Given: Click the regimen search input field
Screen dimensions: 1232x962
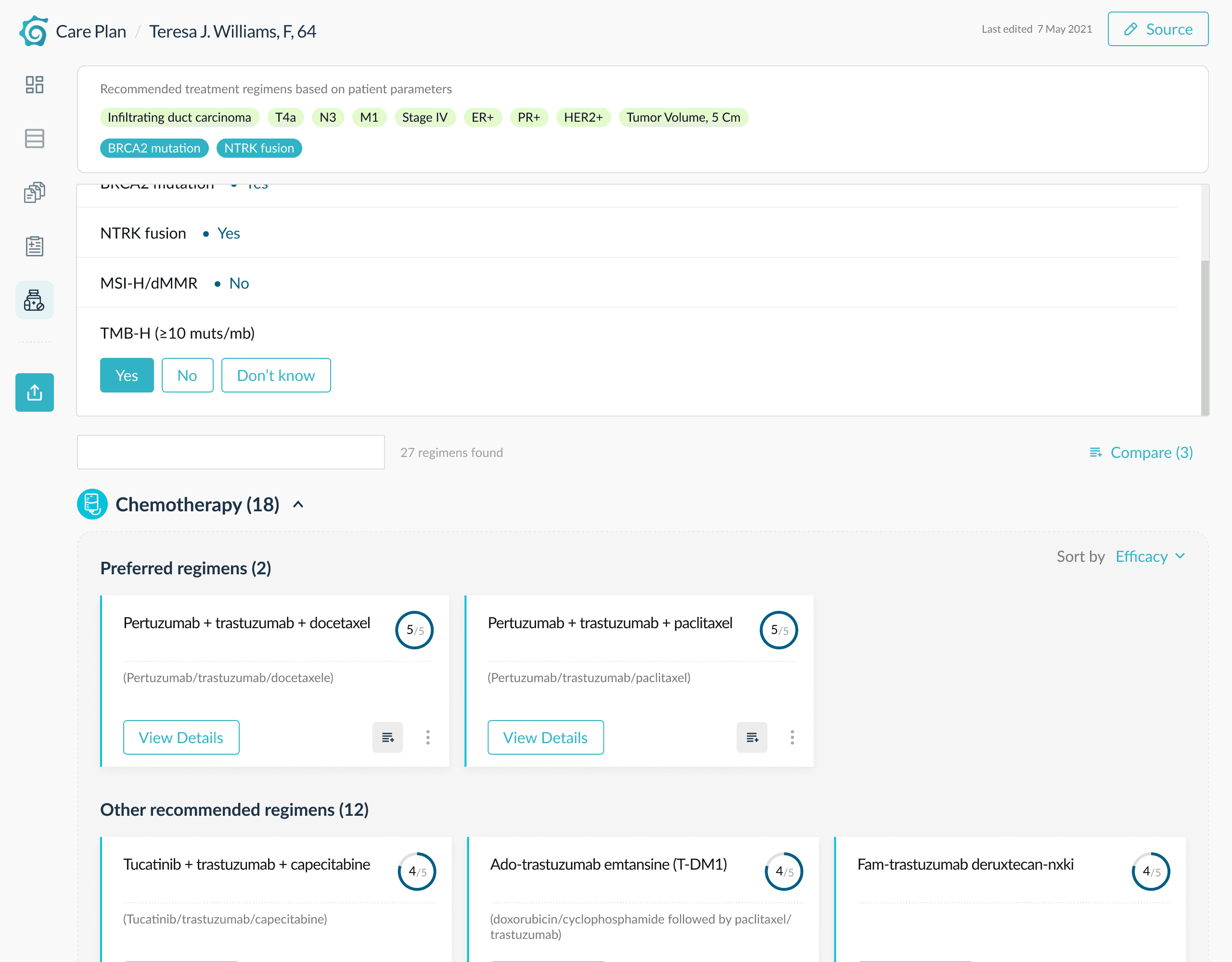Looking at the screenshot, I should [x=231, y=452].
